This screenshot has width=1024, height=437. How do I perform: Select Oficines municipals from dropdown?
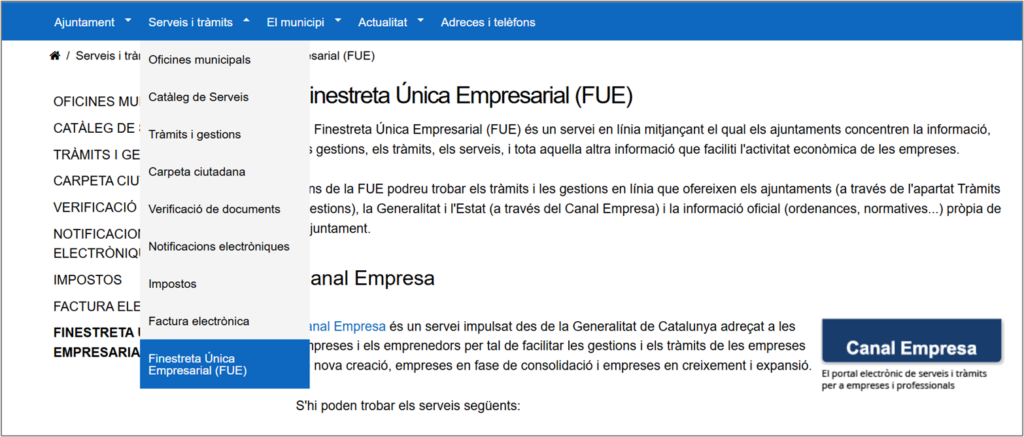pyautogui.click(x=199, y=60)
